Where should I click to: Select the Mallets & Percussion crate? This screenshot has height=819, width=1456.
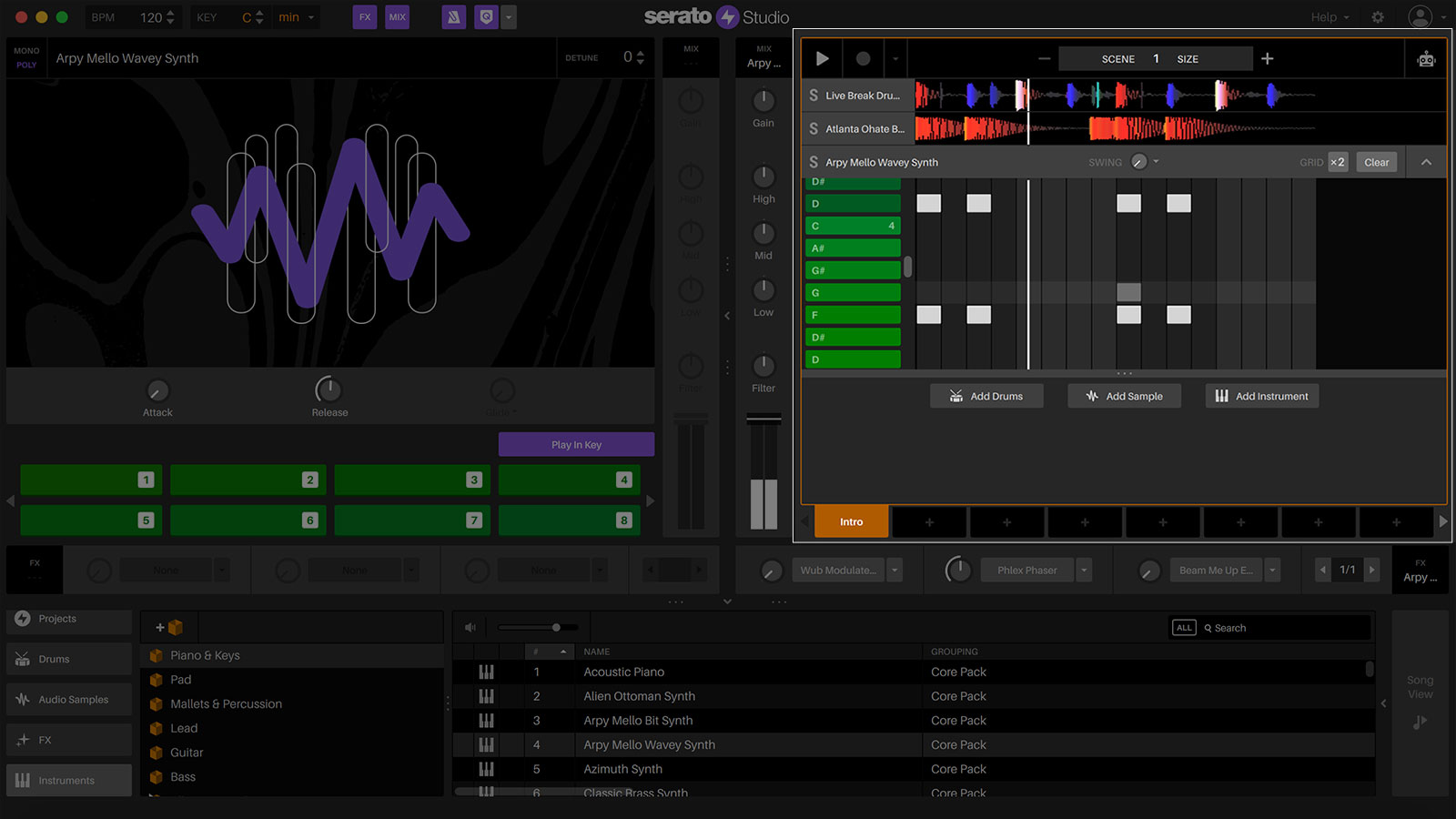pos(291,703)
